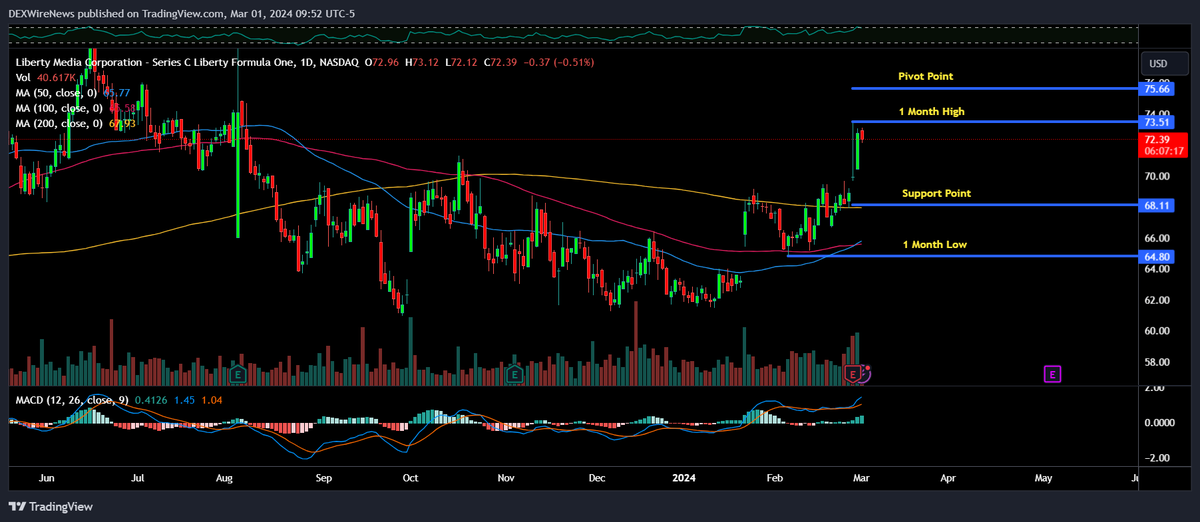Click the 'Pivot Point' annotation text
This screenshot has height=522, width=1200.
[925, 76]
